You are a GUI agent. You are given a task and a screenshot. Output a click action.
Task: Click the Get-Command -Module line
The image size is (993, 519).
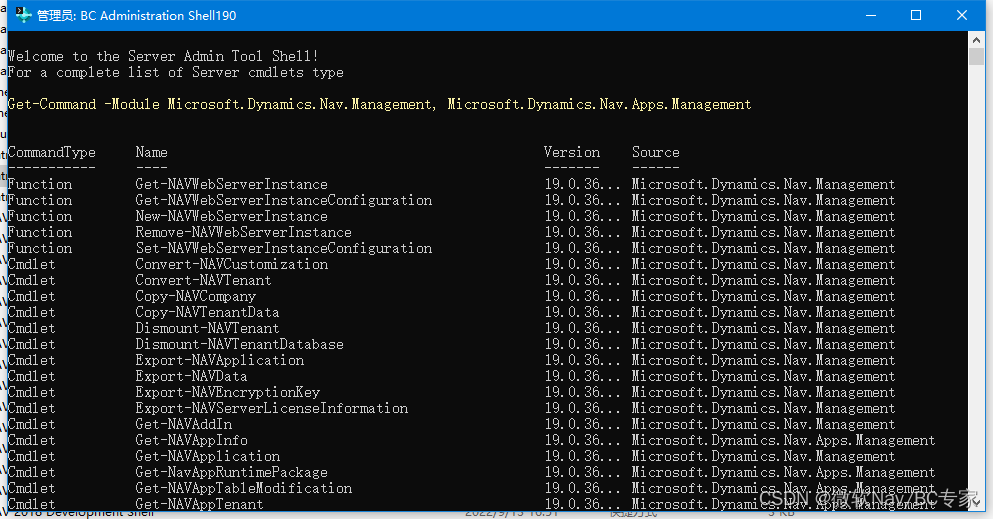[x=379, y=104]
